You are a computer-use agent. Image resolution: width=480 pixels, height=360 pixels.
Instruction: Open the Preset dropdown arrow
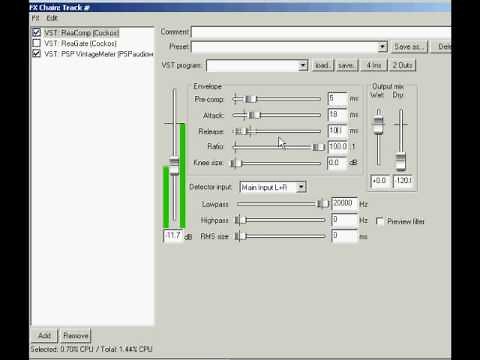(382, 47)
